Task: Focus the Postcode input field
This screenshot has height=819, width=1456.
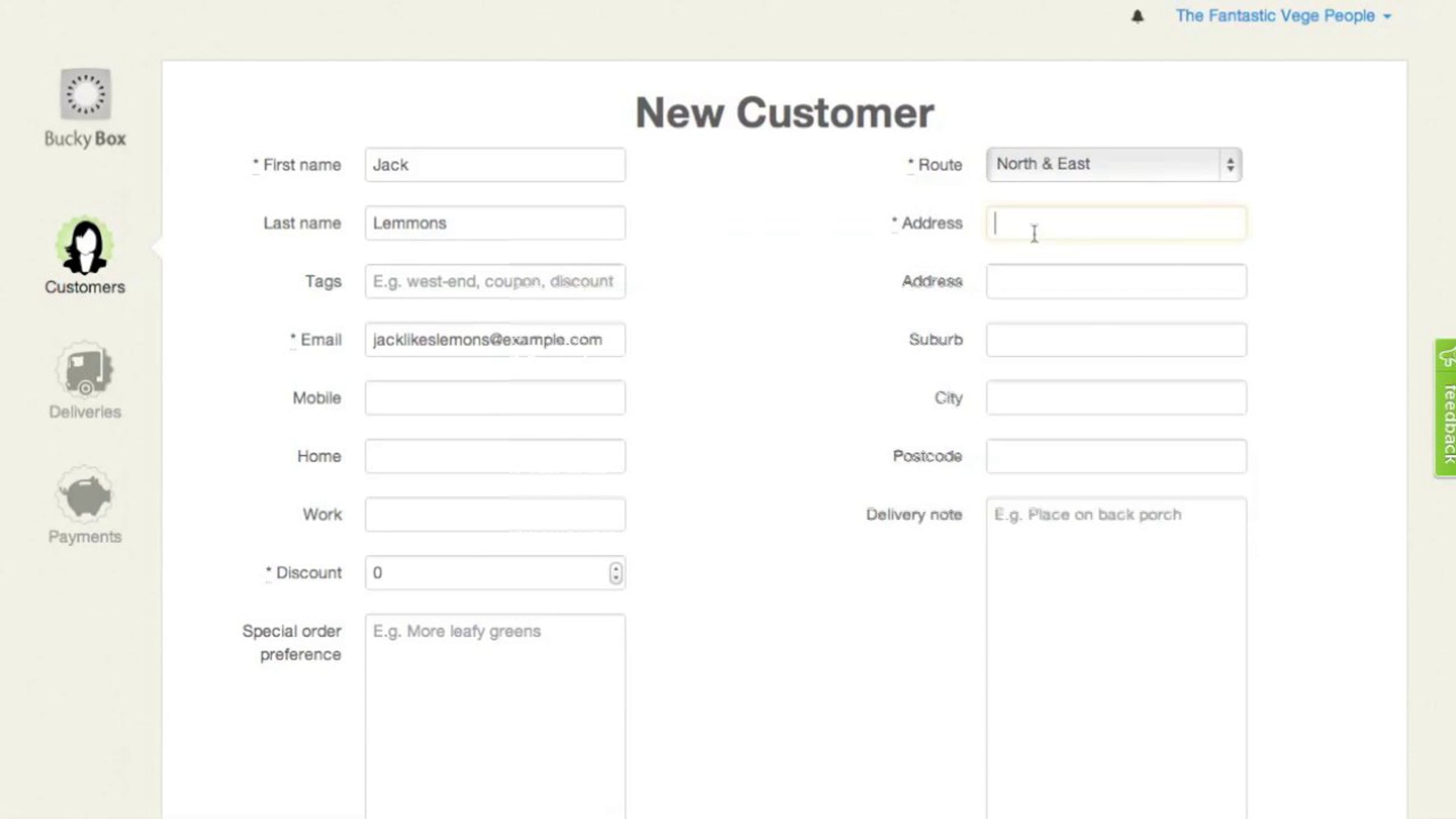Action: (x=1116, y=456)
